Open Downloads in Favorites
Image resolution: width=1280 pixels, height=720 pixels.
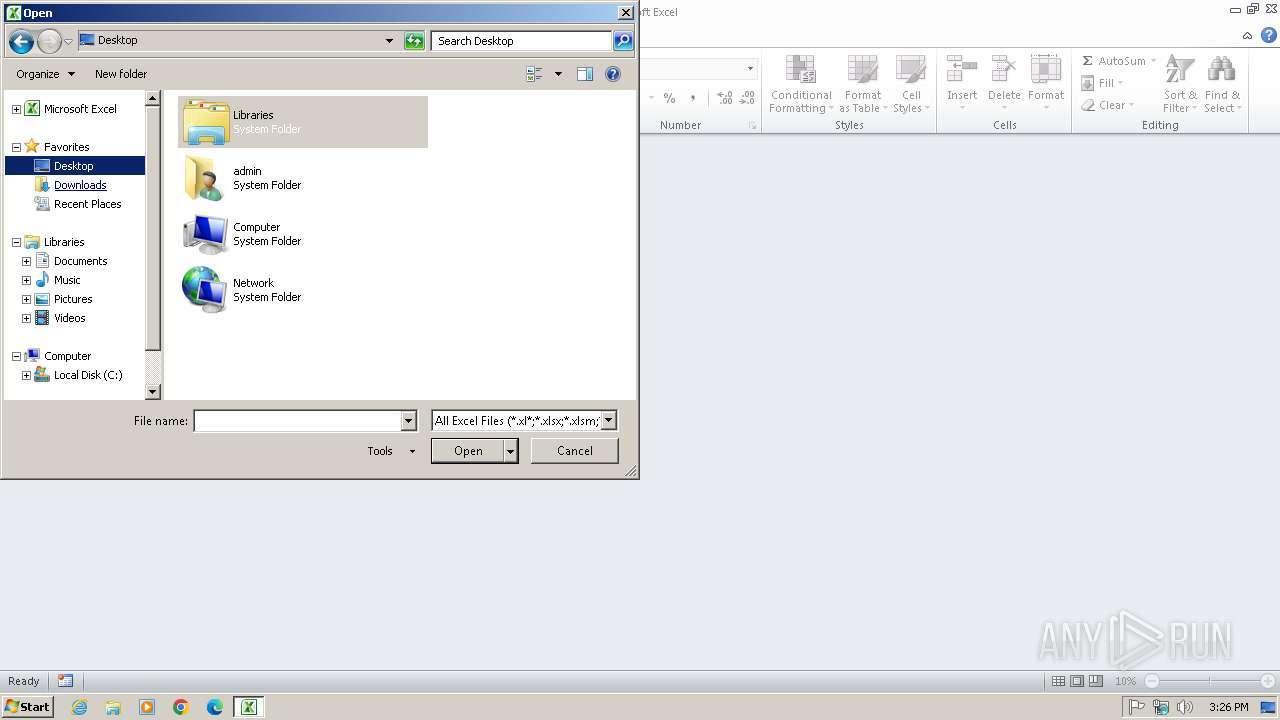pos(80,185)
